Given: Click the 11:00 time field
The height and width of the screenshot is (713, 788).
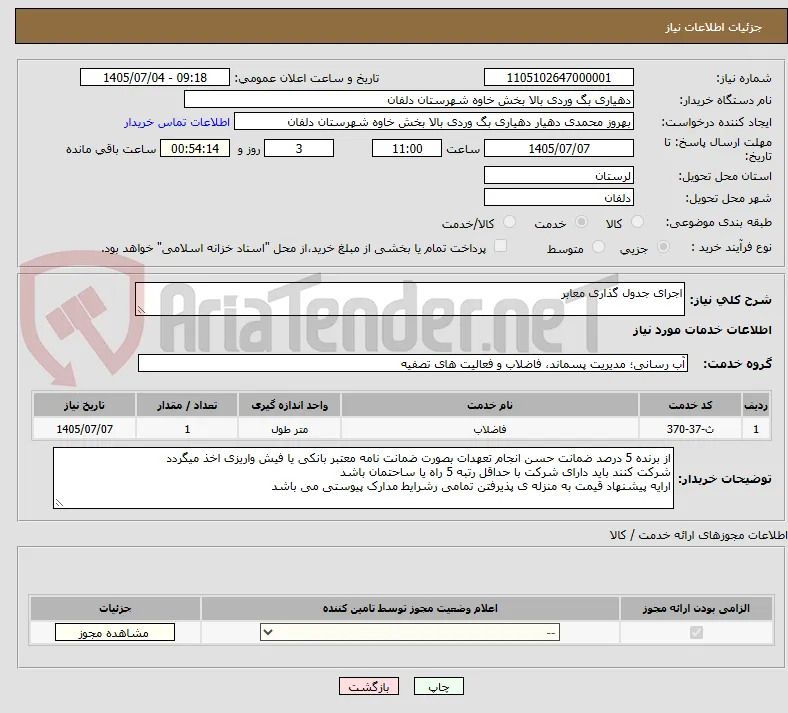Looking at the screenshot, I should tap(407, 148).
